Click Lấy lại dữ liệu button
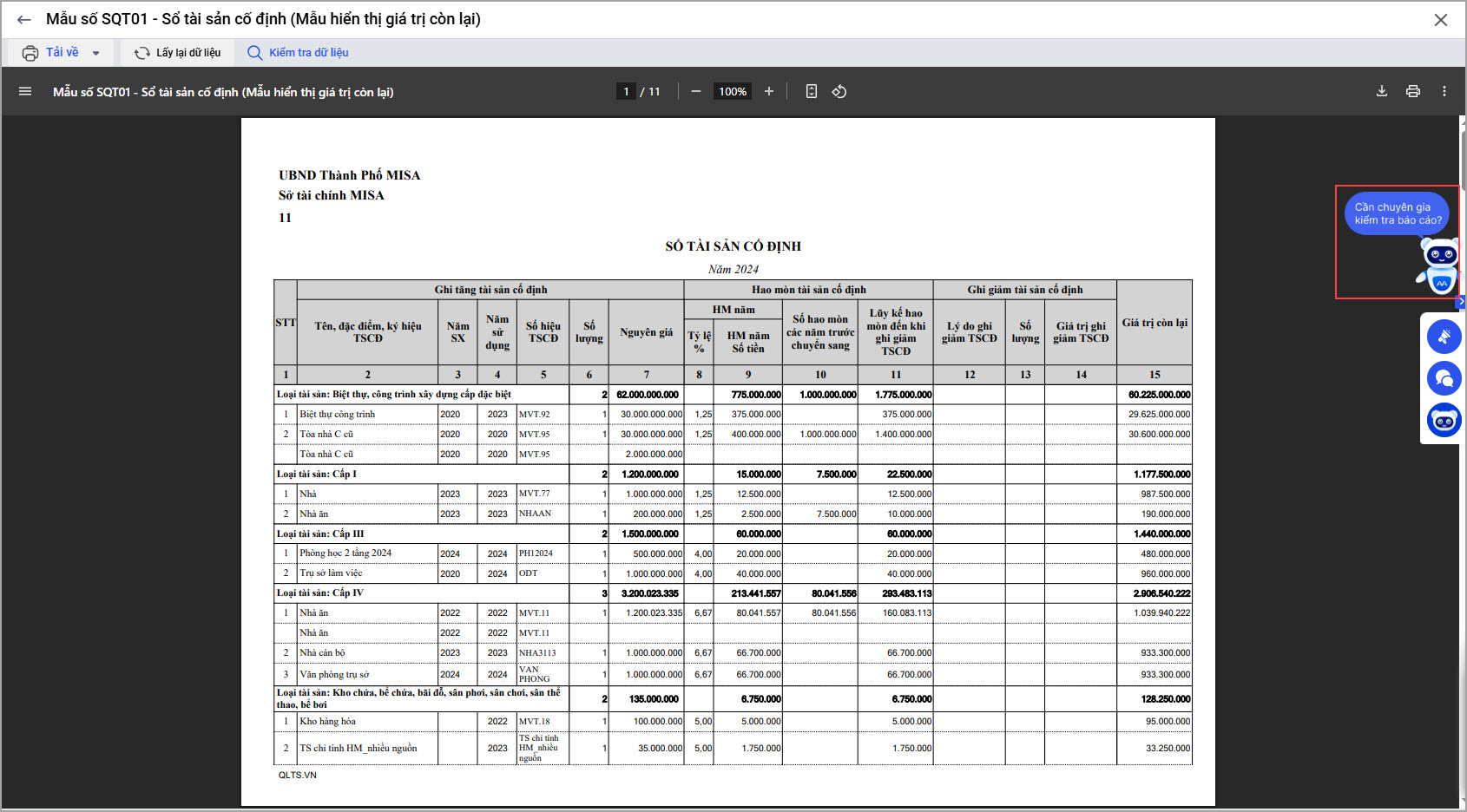Image resolution: width=1467 pixels, height=812 pixels. pos(178,53)
